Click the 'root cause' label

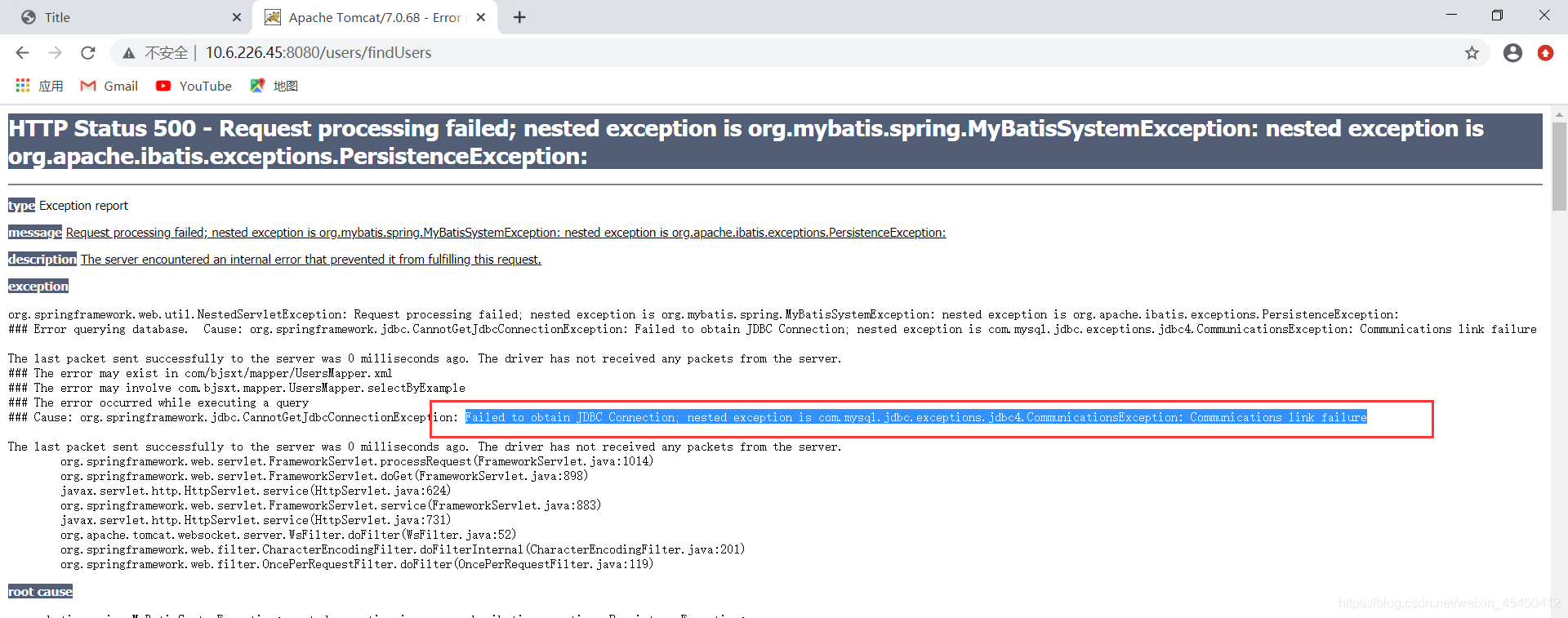[x=40, y=592]
